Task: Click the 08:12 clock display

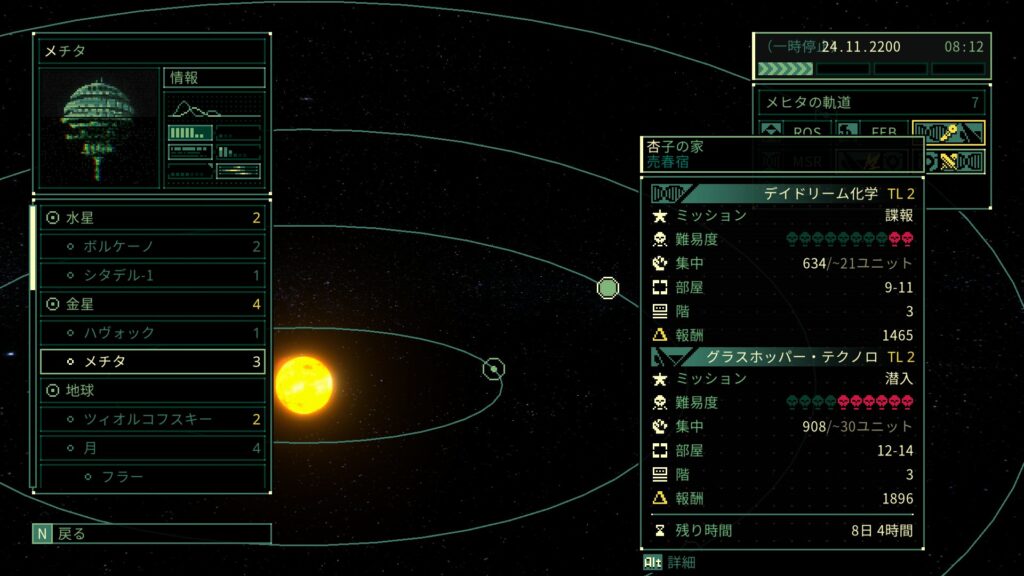Action: click(x=963, y=47)
